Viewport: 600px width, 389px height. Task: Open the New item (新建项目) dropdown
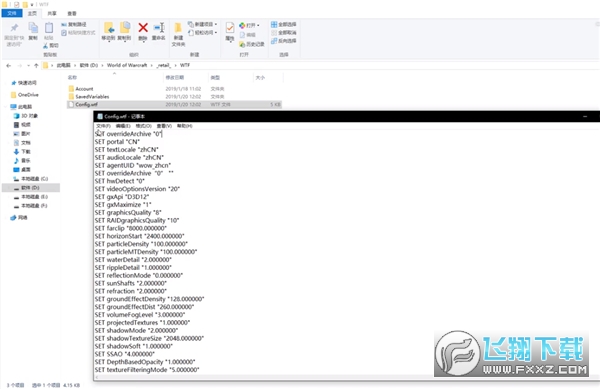pyautogui.click(x=203, y=24)
